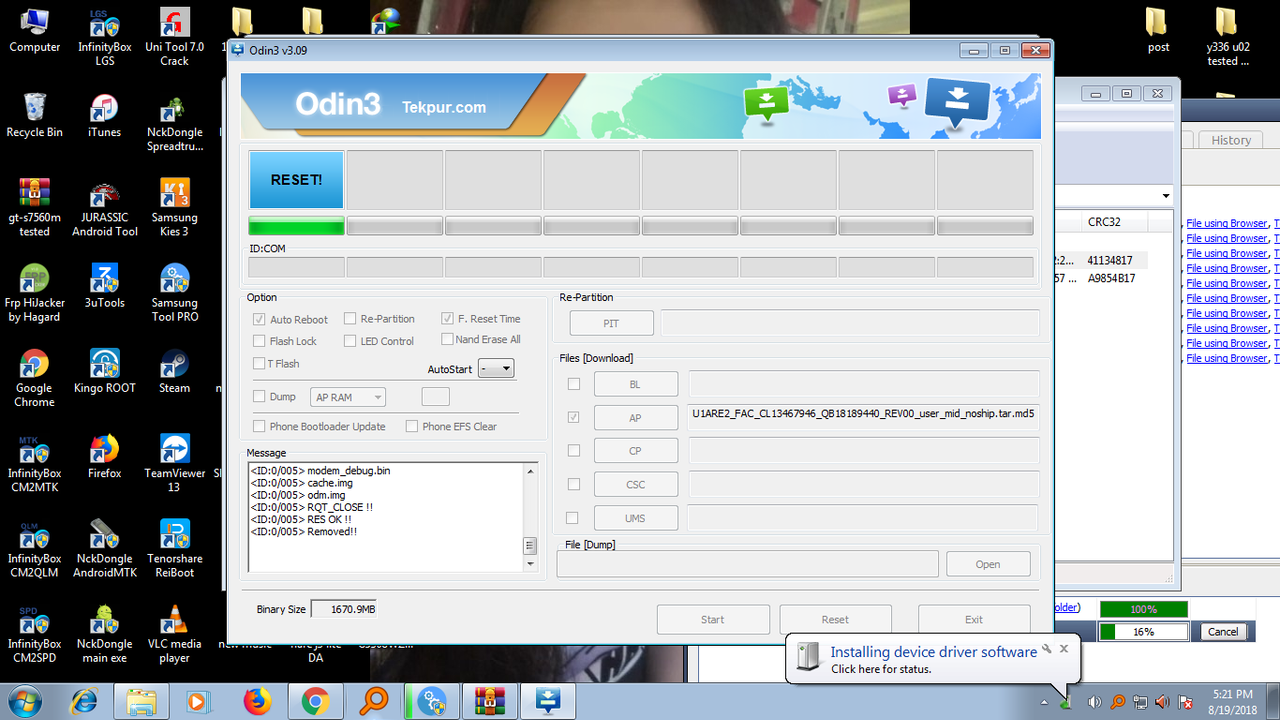This screenshot has height=720, width=1280.
Task: Toggle the Auto Reboot checkbox
Action: point(260,319)
